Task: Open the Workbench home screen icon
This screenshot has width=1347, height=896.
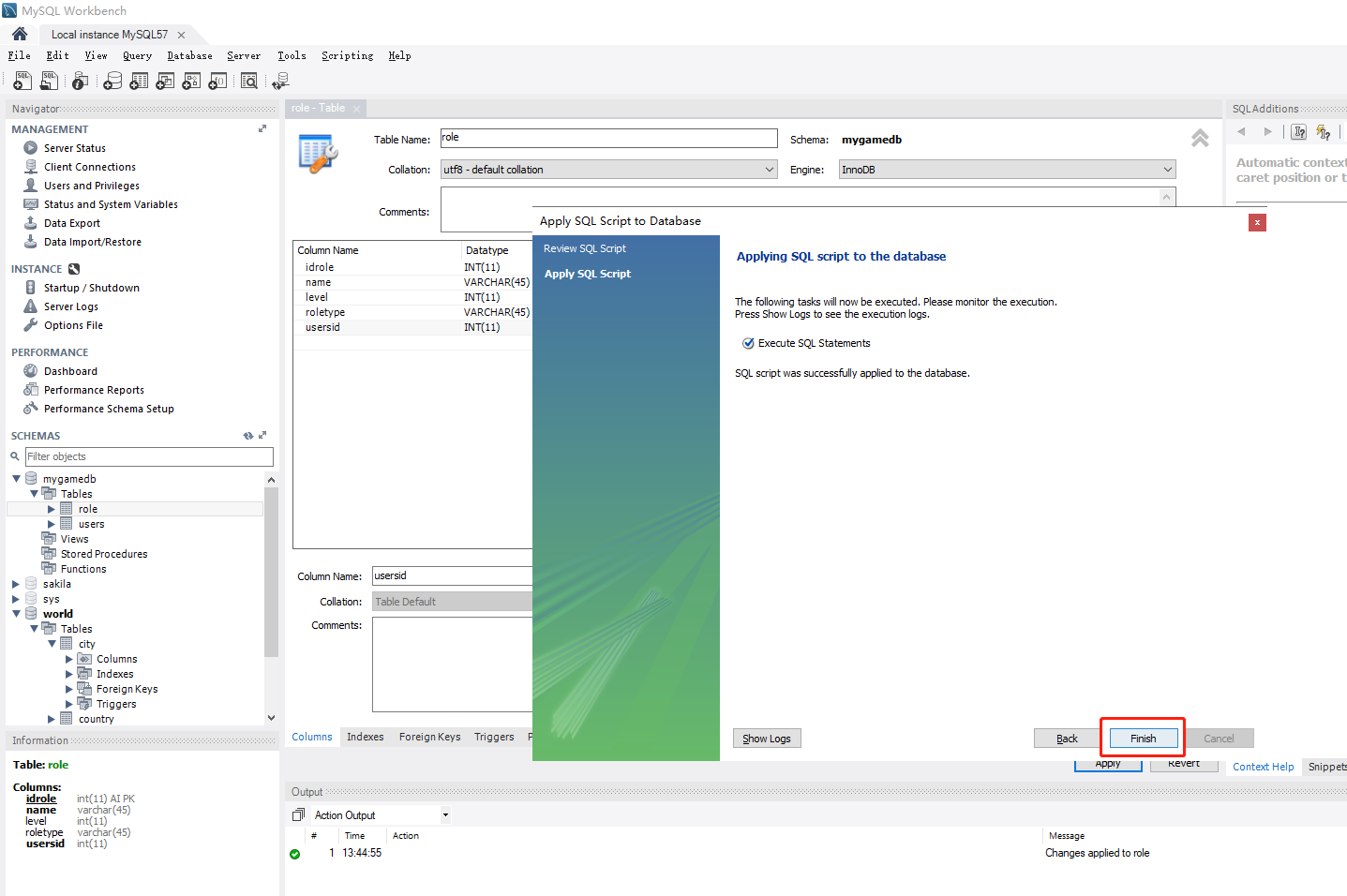Action: 20,34
